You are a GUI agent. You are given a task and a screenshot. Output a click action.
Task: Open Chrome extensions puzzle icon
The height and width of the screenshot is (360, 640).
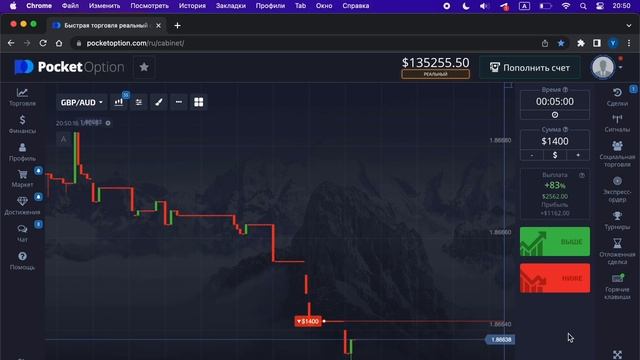pyautogui.click(x=580, y=43)
